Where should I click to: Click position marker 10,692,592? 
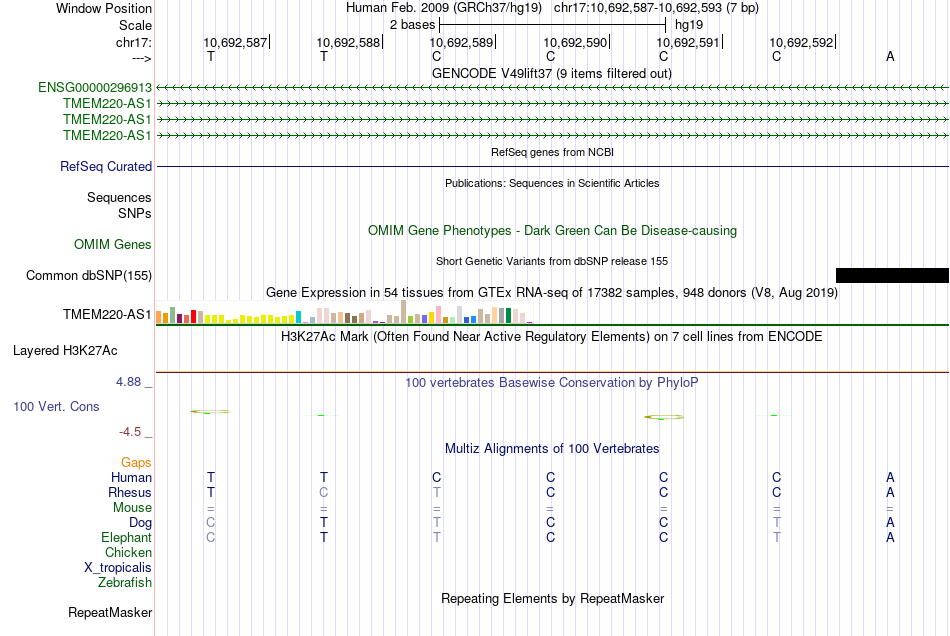coord(803,42)
